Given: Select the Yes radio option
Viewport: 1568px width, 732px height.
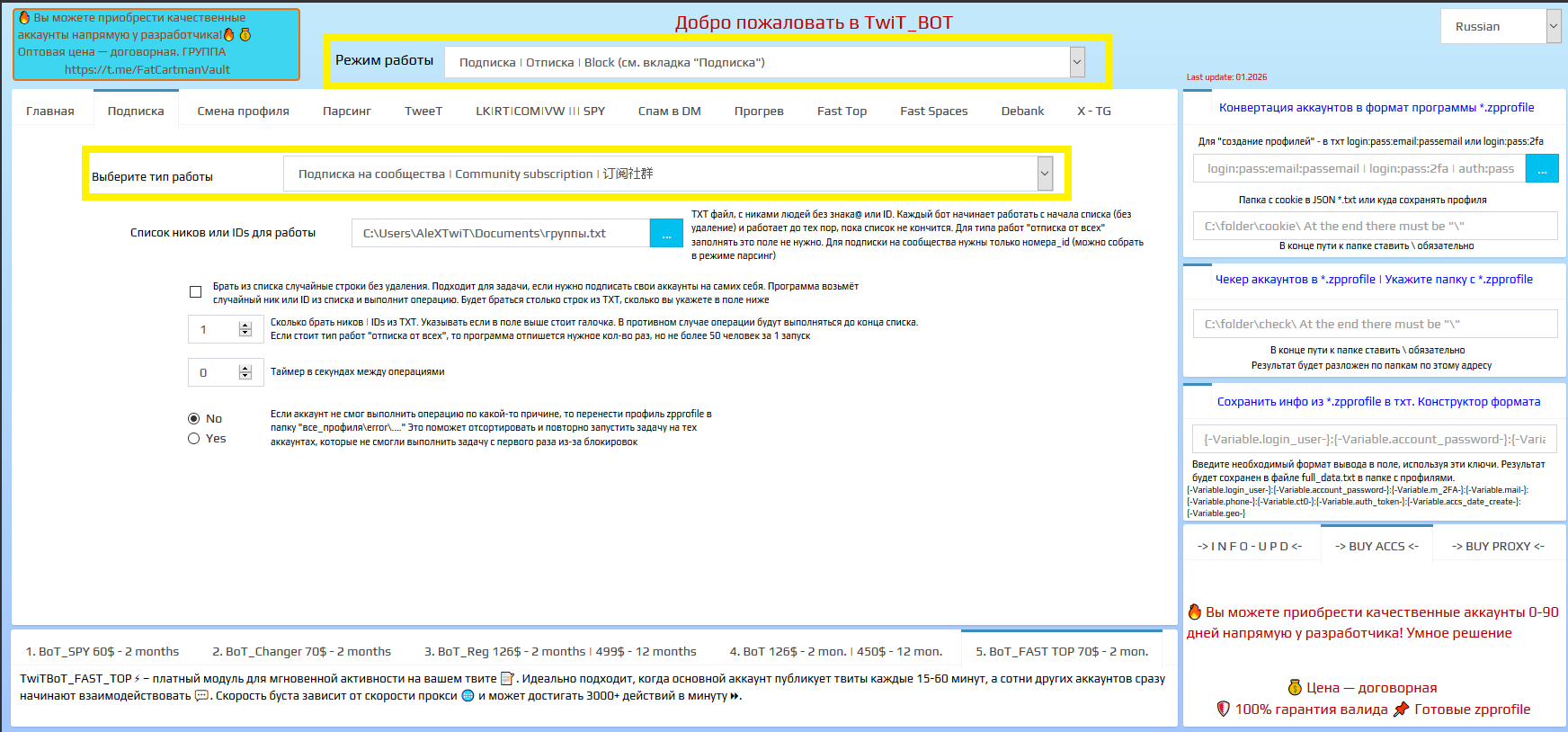Looking at the screenshot, I should point(193,439).
